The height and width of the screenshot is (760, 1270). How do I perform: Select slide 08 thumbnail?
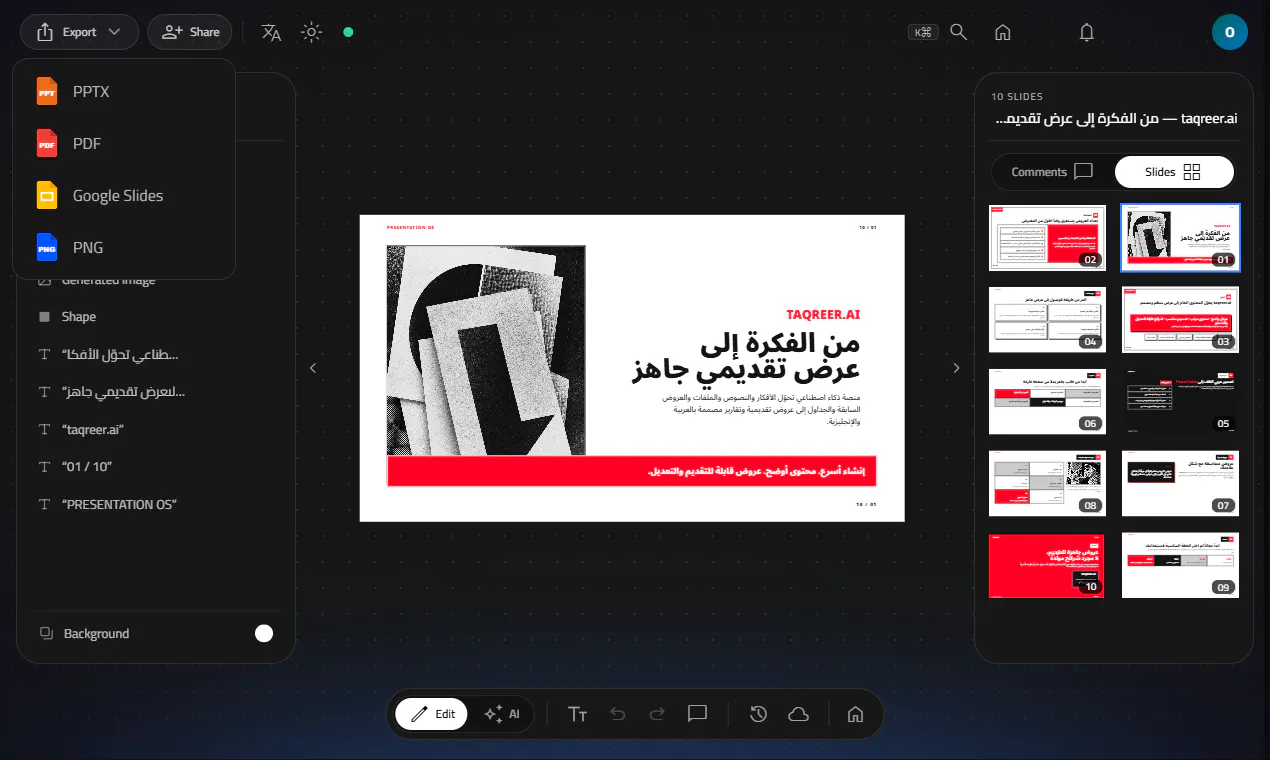pyautogui.click(x=1047, y=484)
